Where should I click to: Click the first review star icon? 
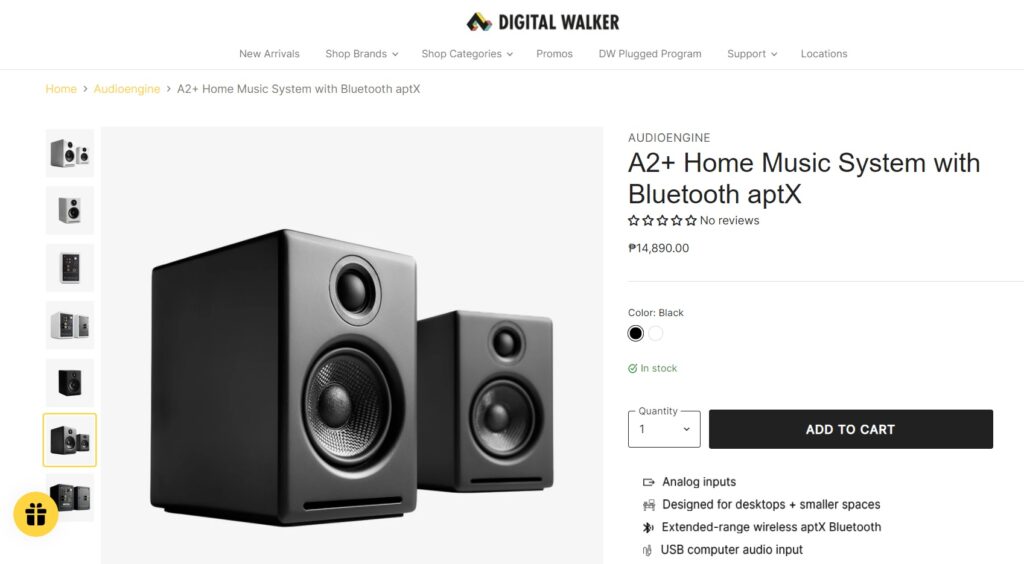pos(633,221)
